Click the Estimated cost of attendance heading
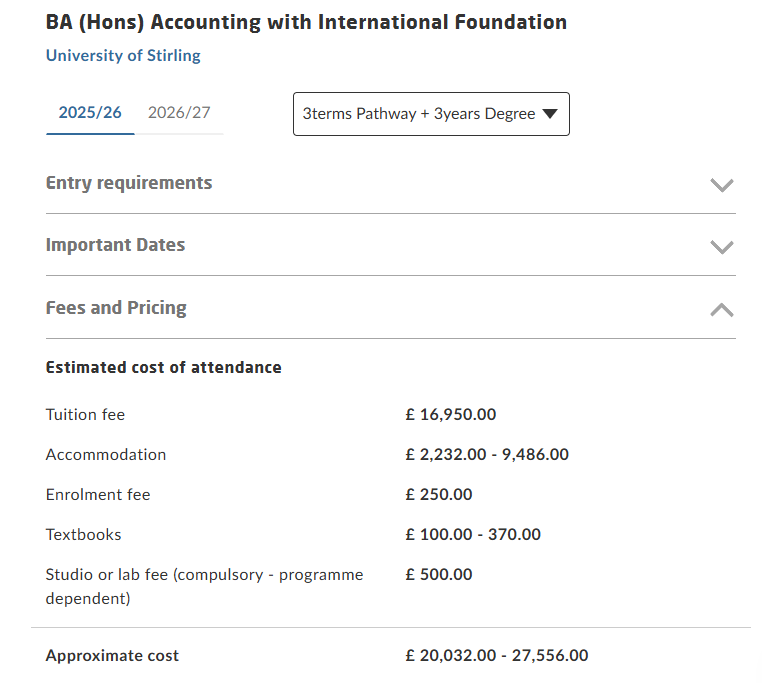762x683 pixels. tap(163, 368)
